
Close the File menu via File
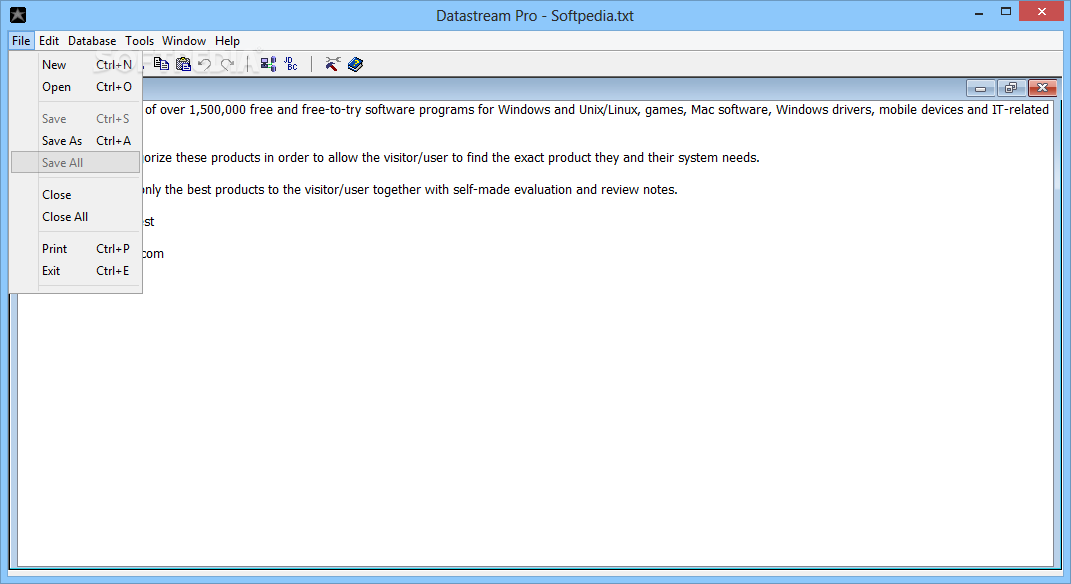pyautogui.click(x=21, y=41)
